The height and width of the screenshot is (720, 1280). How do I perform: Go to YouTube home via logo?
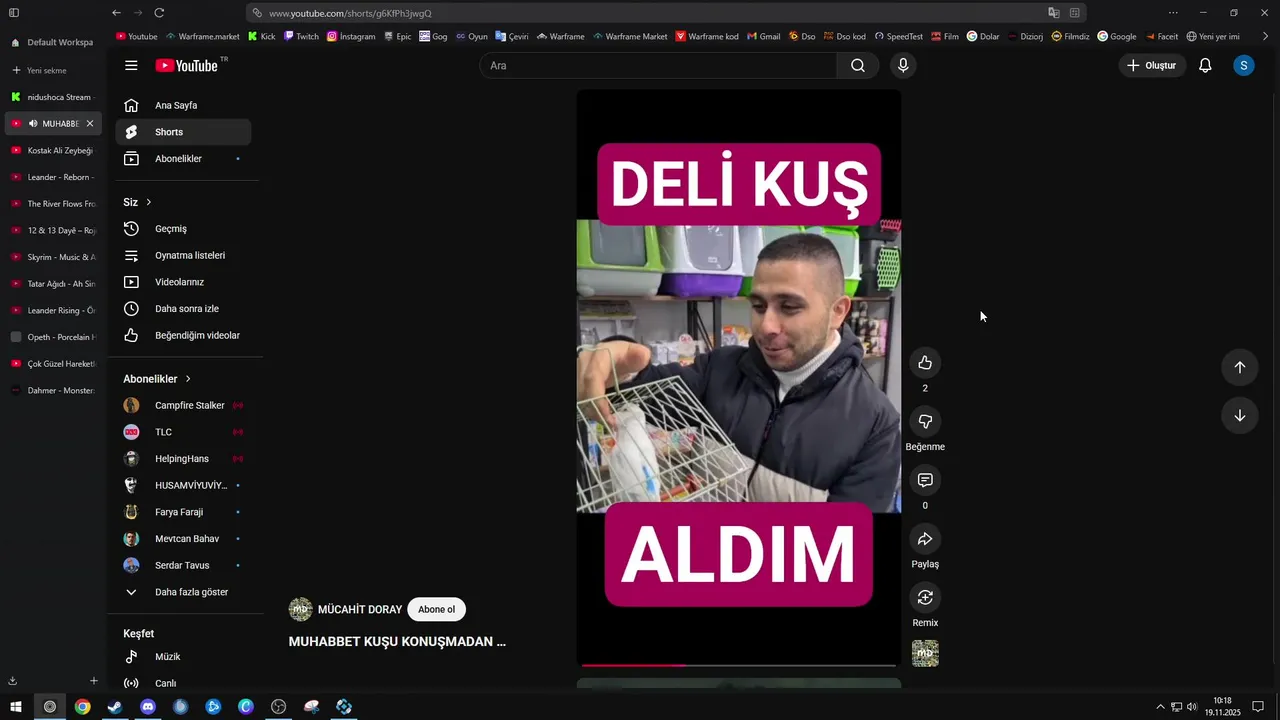pyautogui.click(x=187, y=65)
